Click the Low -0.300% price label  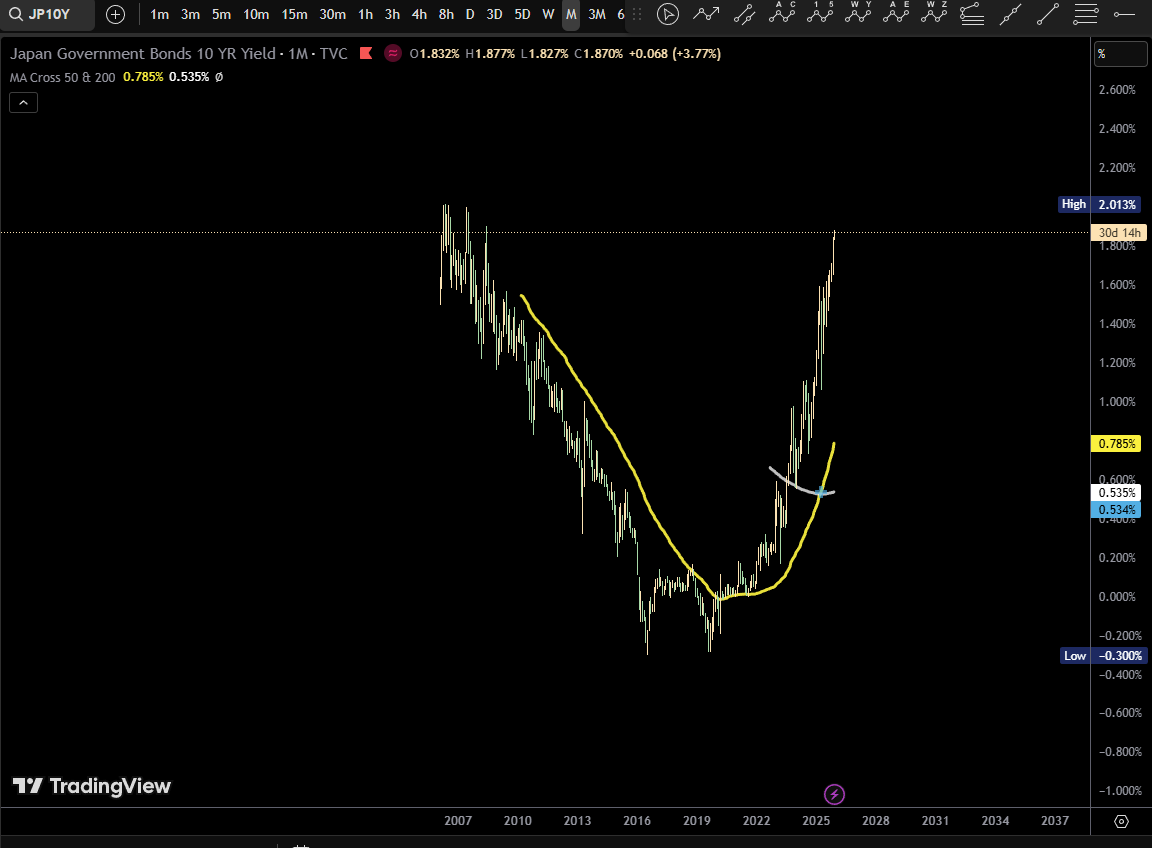pyautogui.click(x=1103, y=655)
